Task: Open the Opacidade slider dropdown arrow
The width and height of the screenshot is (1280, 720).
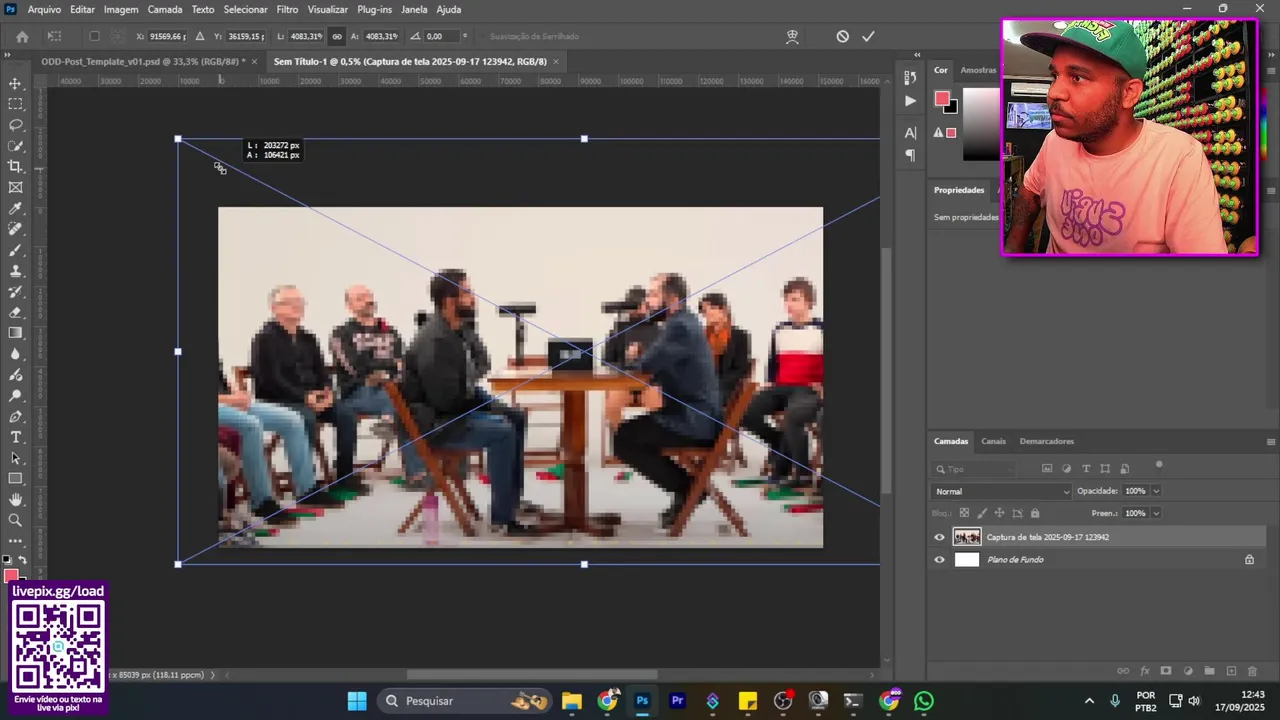Action: 1156,491
